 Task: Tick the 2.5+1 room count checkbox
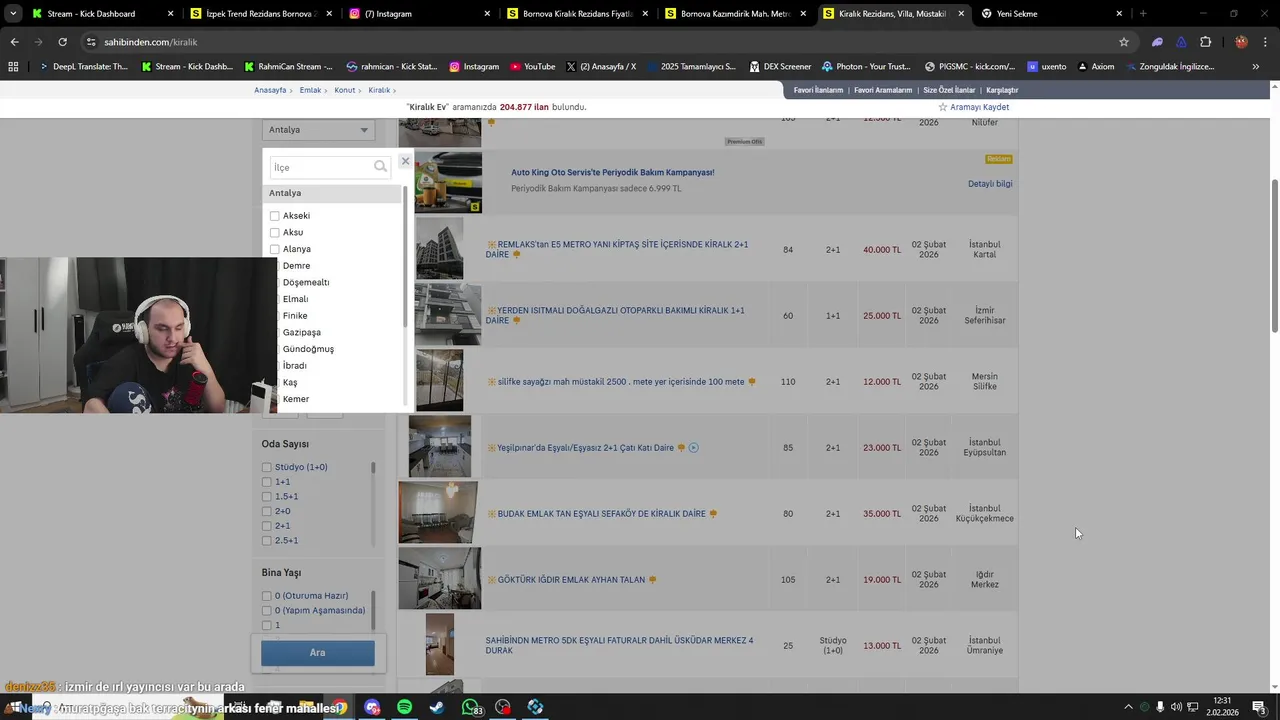[267, 541]
